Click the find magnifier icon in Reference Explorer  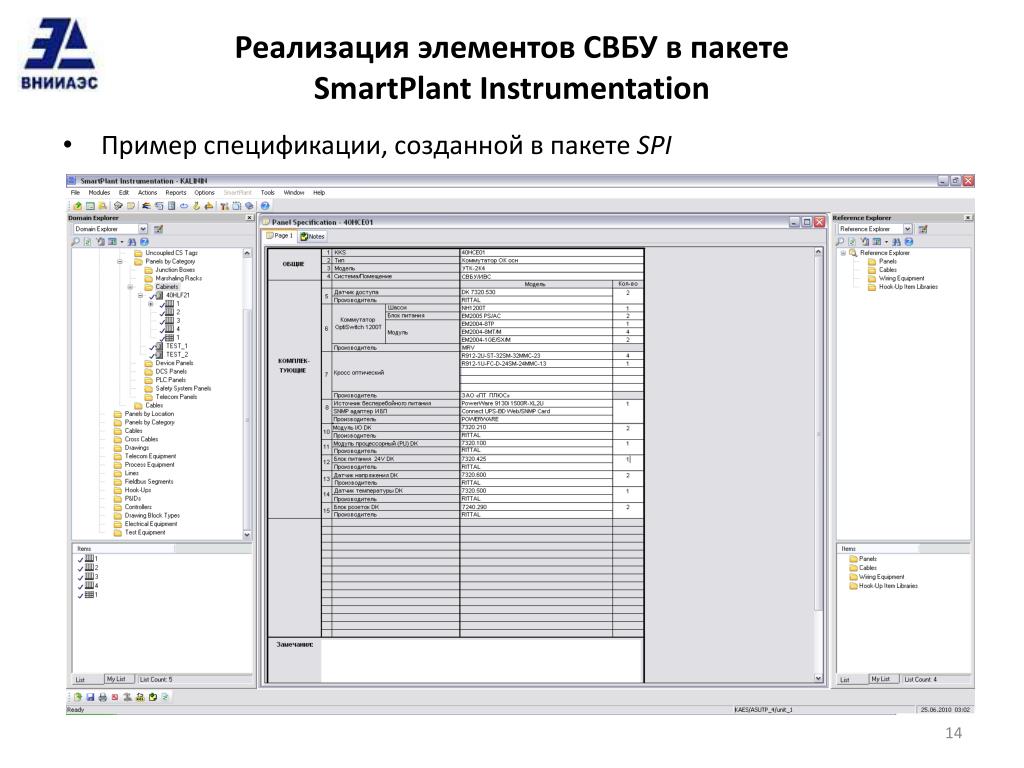[840, 242]
